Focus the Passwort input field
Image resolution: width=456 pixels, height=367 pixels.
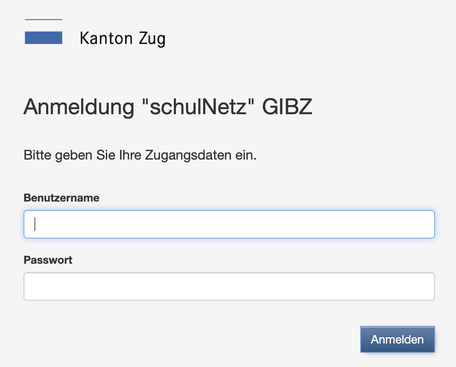point(229,286)
